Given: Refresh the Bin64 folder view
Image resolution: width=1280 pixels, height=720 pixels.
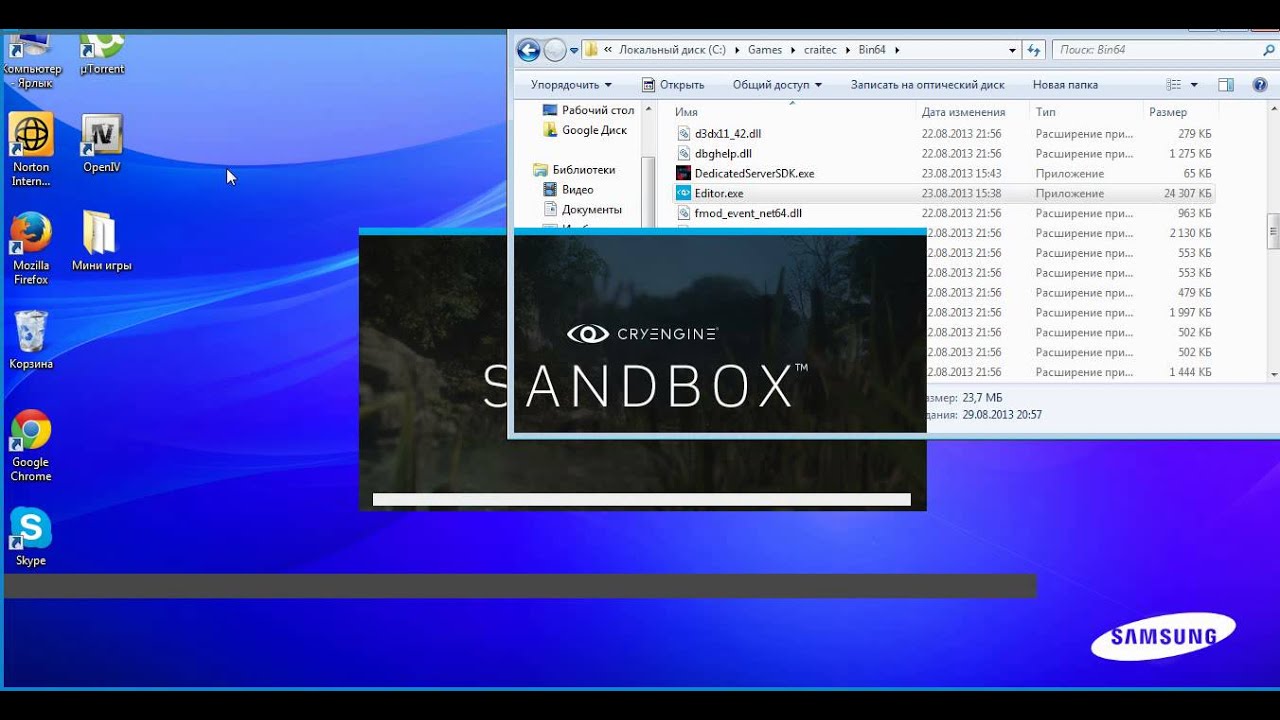Looking at the screenshot, I should coord(1034,49).
